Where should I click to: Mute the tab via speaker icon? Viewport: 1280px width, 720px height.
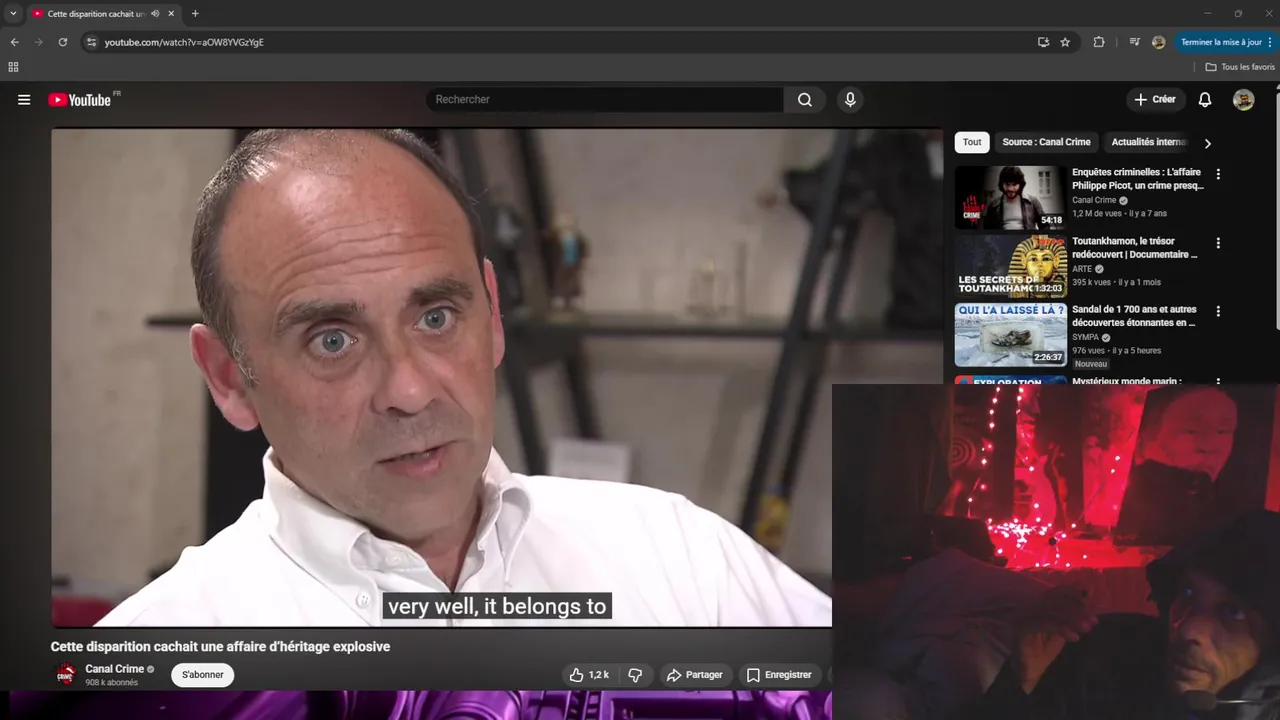pos(155,14)
